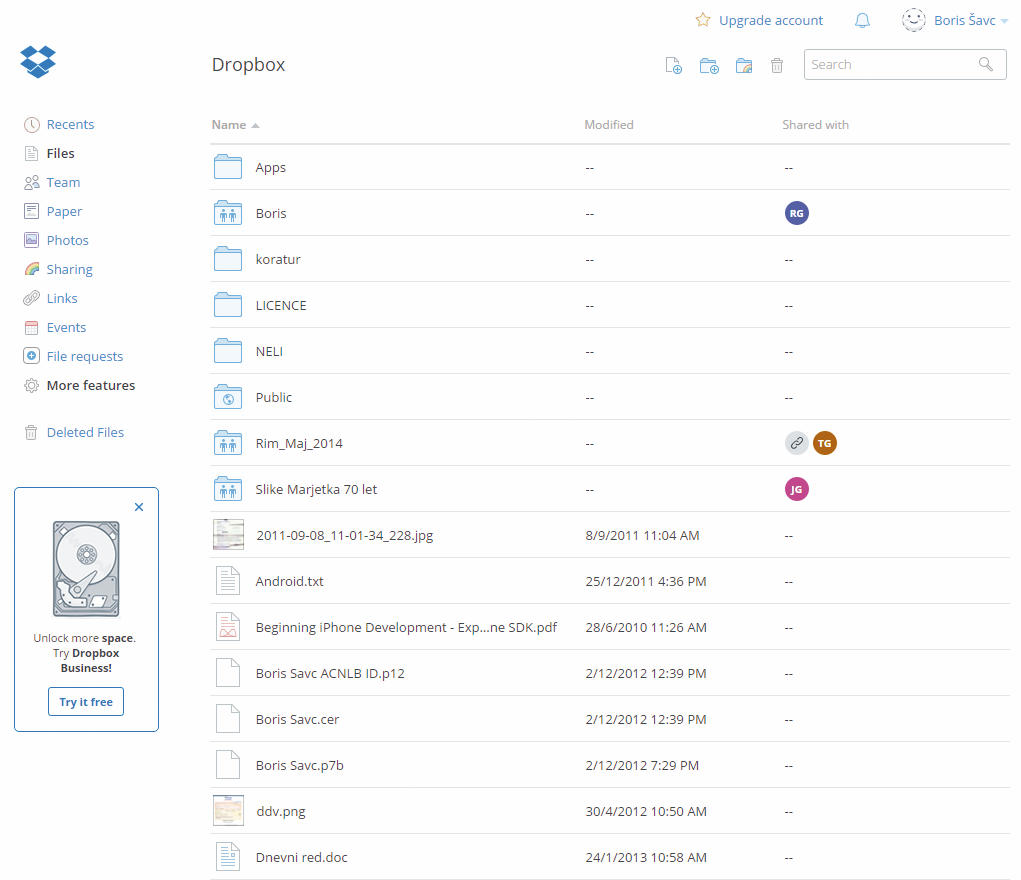Click the Android.txt file icon
The image size is (1021, 880).
point(228,580)
